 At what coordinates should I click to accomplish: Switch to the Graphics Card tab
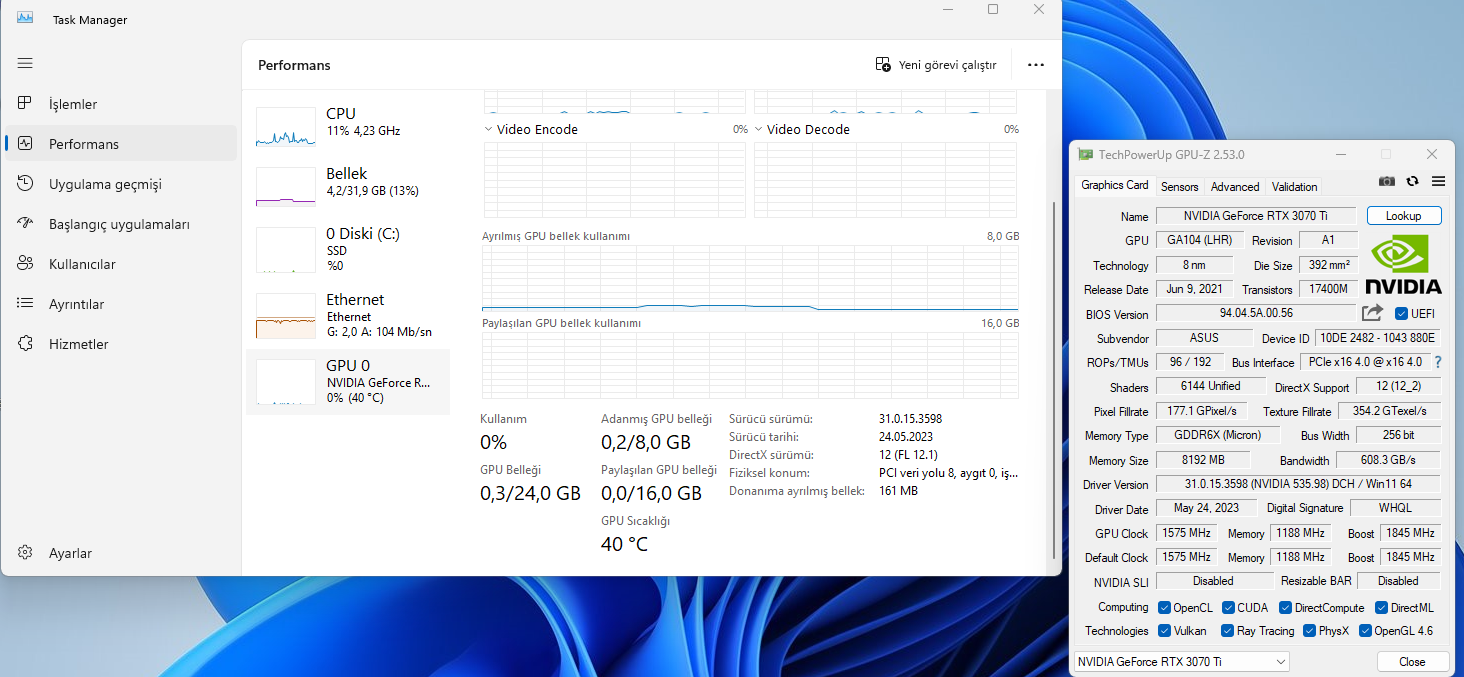pos(1114,186)
